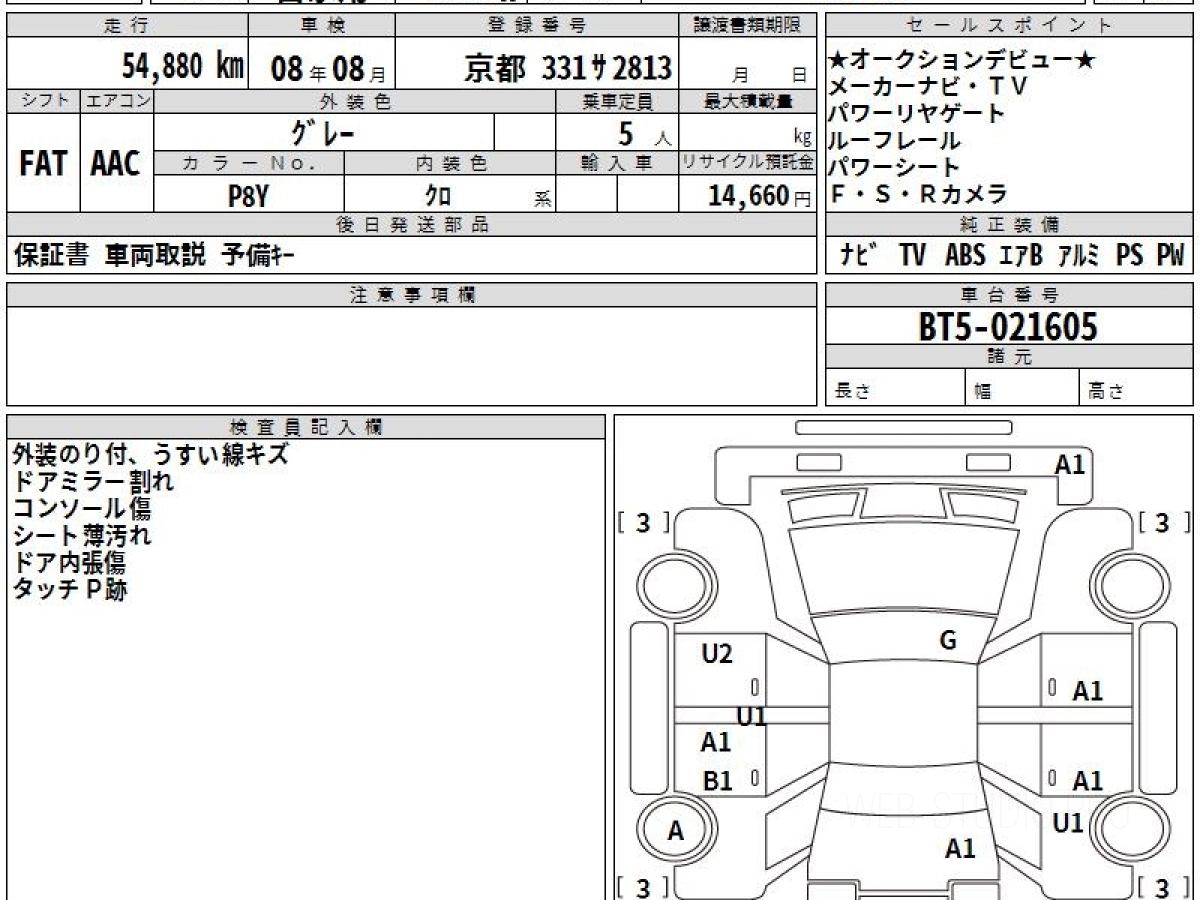Click the 輸入車 header cell

[x=617, y=163]
